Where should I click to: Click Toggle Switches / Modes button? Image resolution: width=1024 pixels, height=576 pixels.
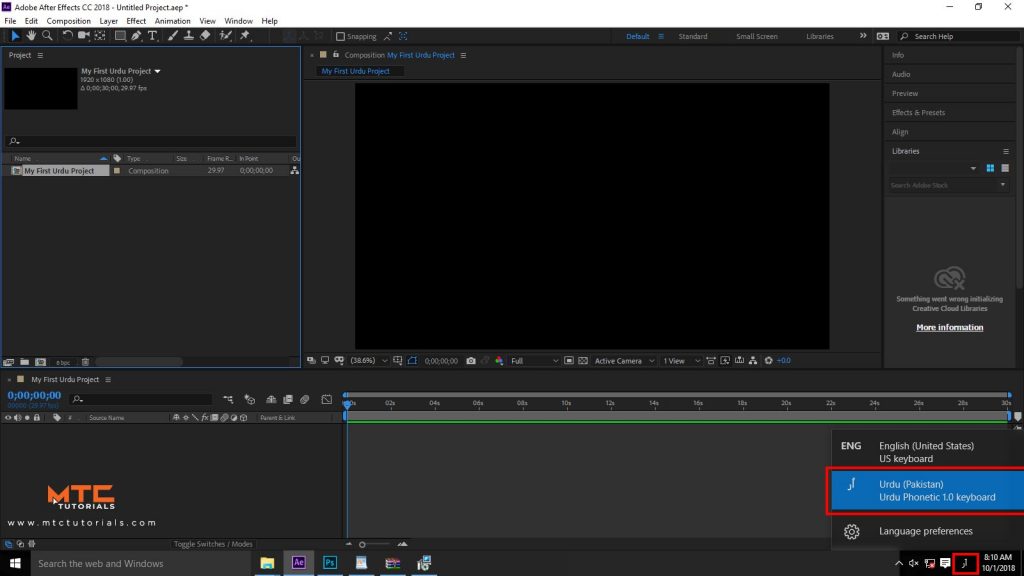tap(213, 544)
